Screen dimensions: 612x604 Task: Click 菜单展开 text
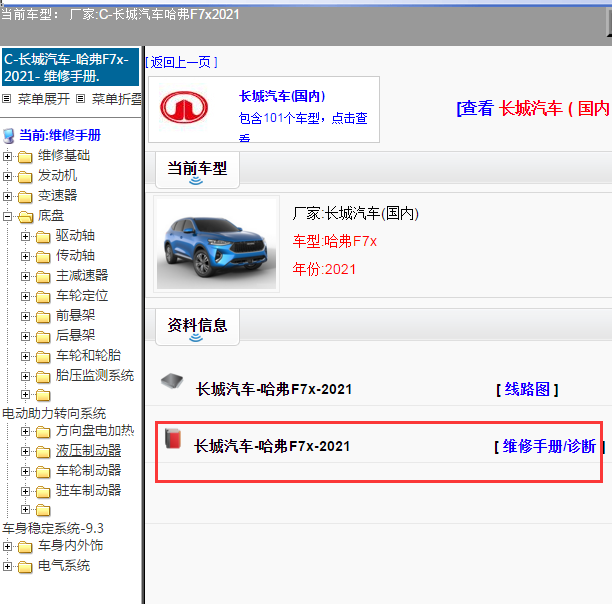(44, 99)
